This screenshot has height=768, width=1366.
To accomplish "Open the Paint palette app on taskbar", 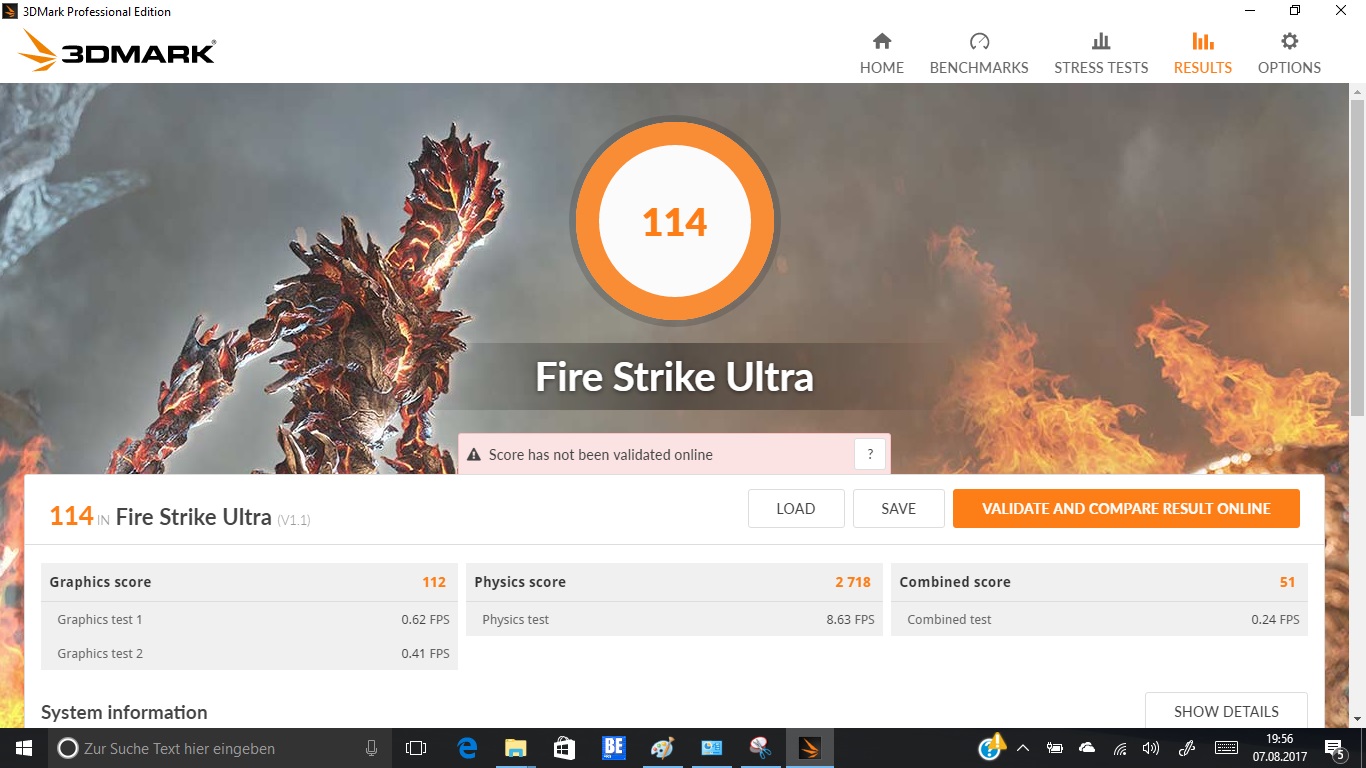I will 662,748.
